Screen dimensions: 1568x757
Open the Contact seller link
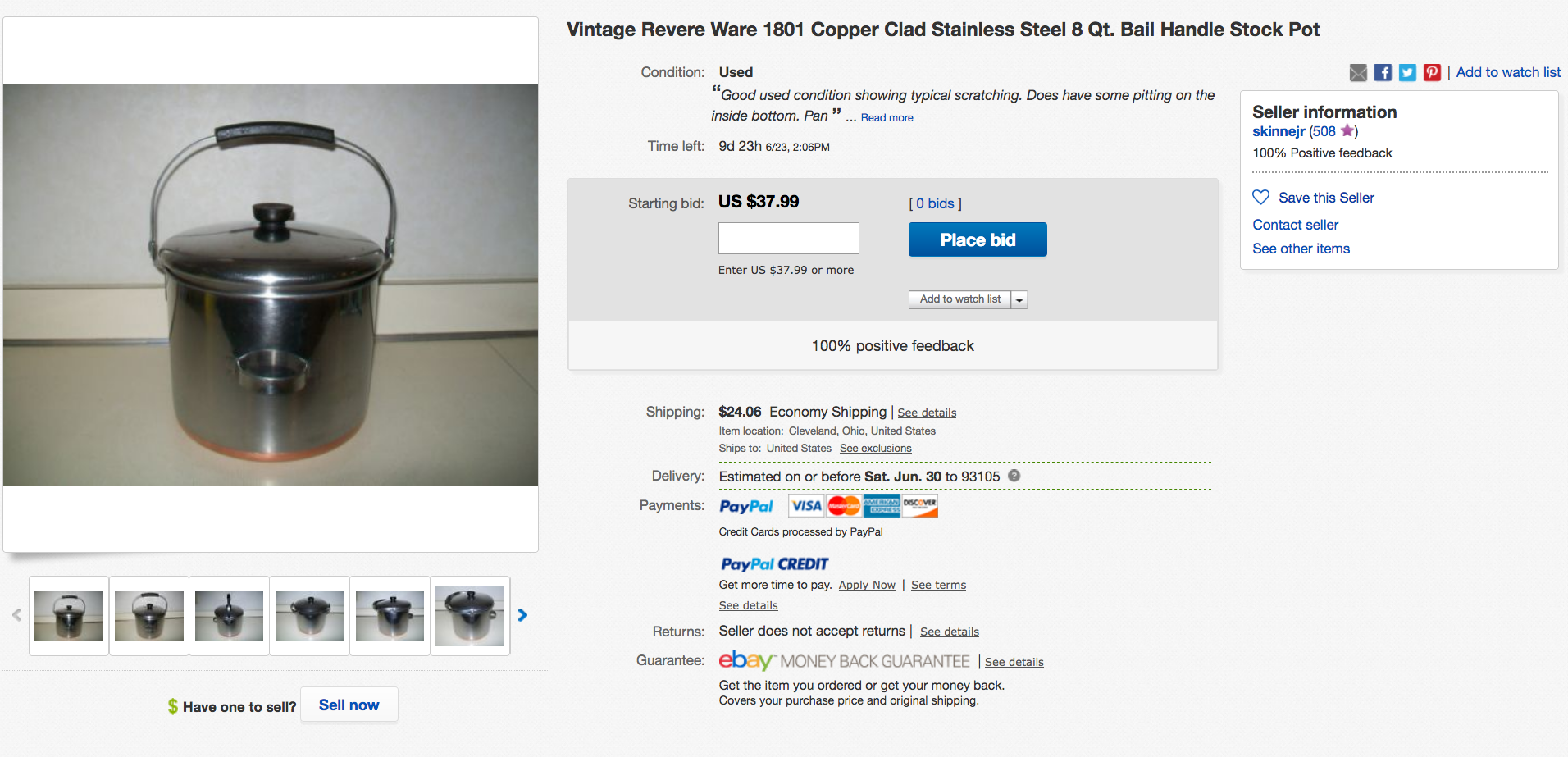pyautogui.click(x=1294, y=224)
